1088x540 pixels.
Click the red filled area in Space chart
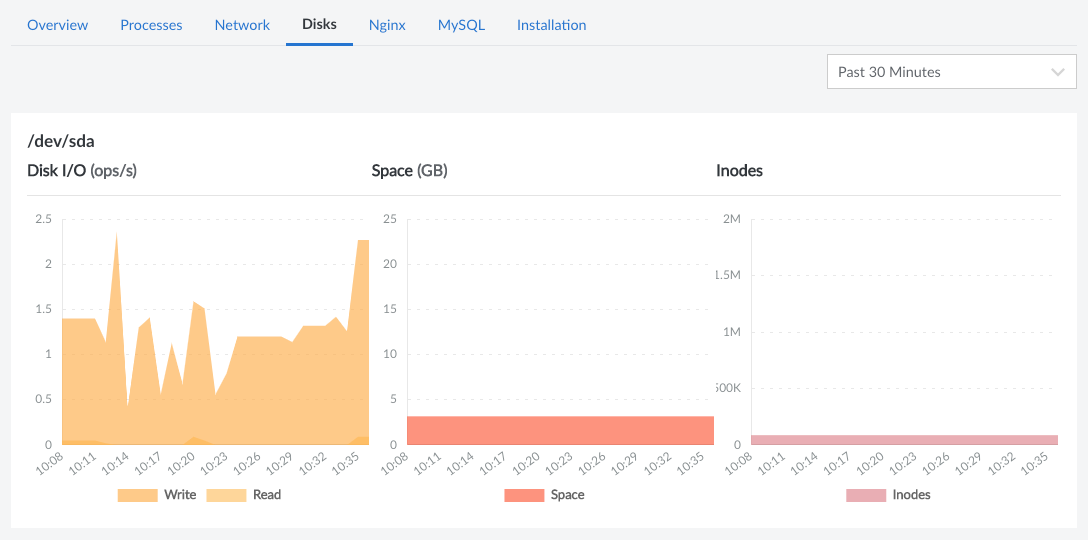tap(560, 430)
